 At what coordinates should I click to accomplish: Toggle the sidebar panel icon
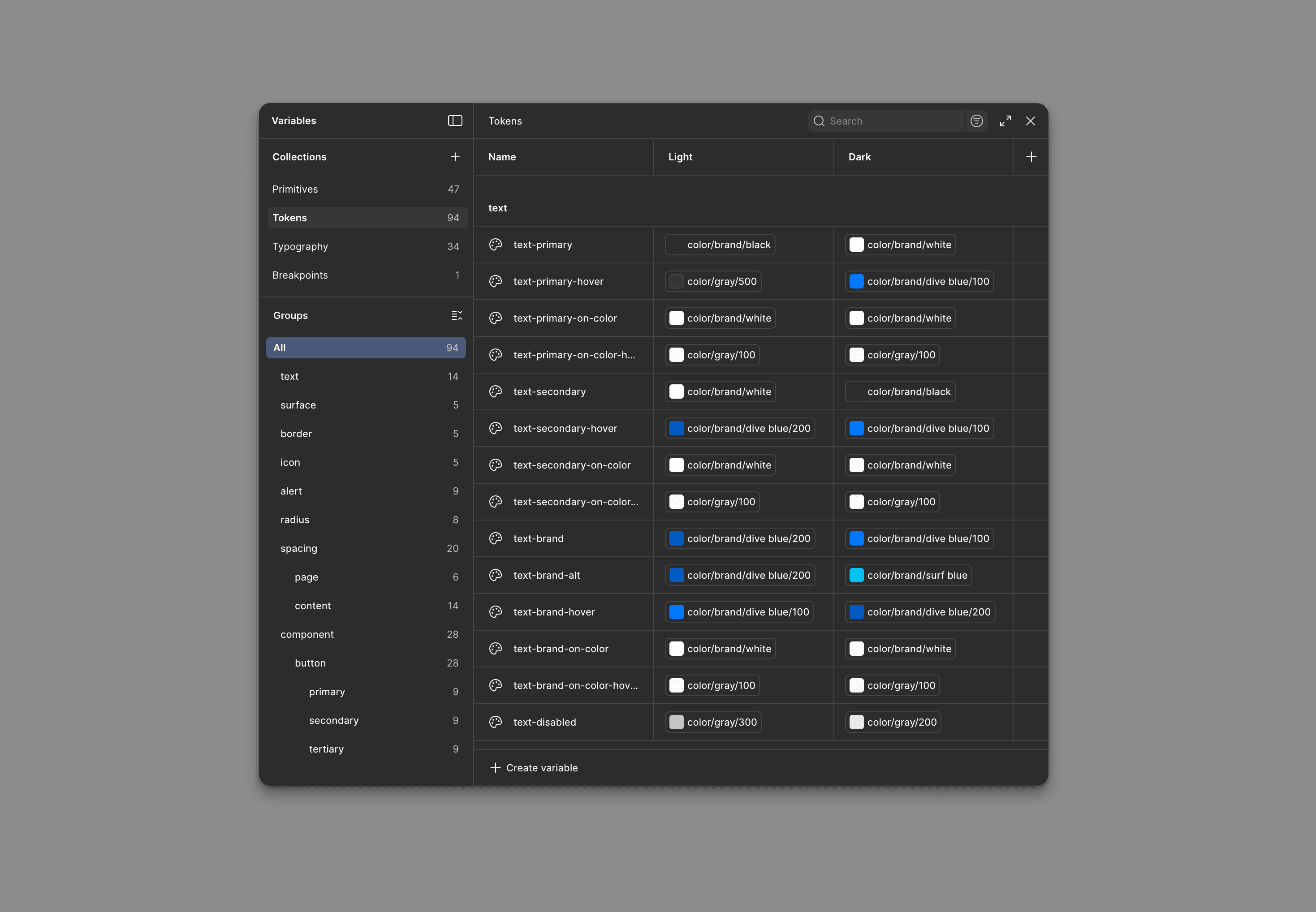pyautogui.click(x=455, y=120)
